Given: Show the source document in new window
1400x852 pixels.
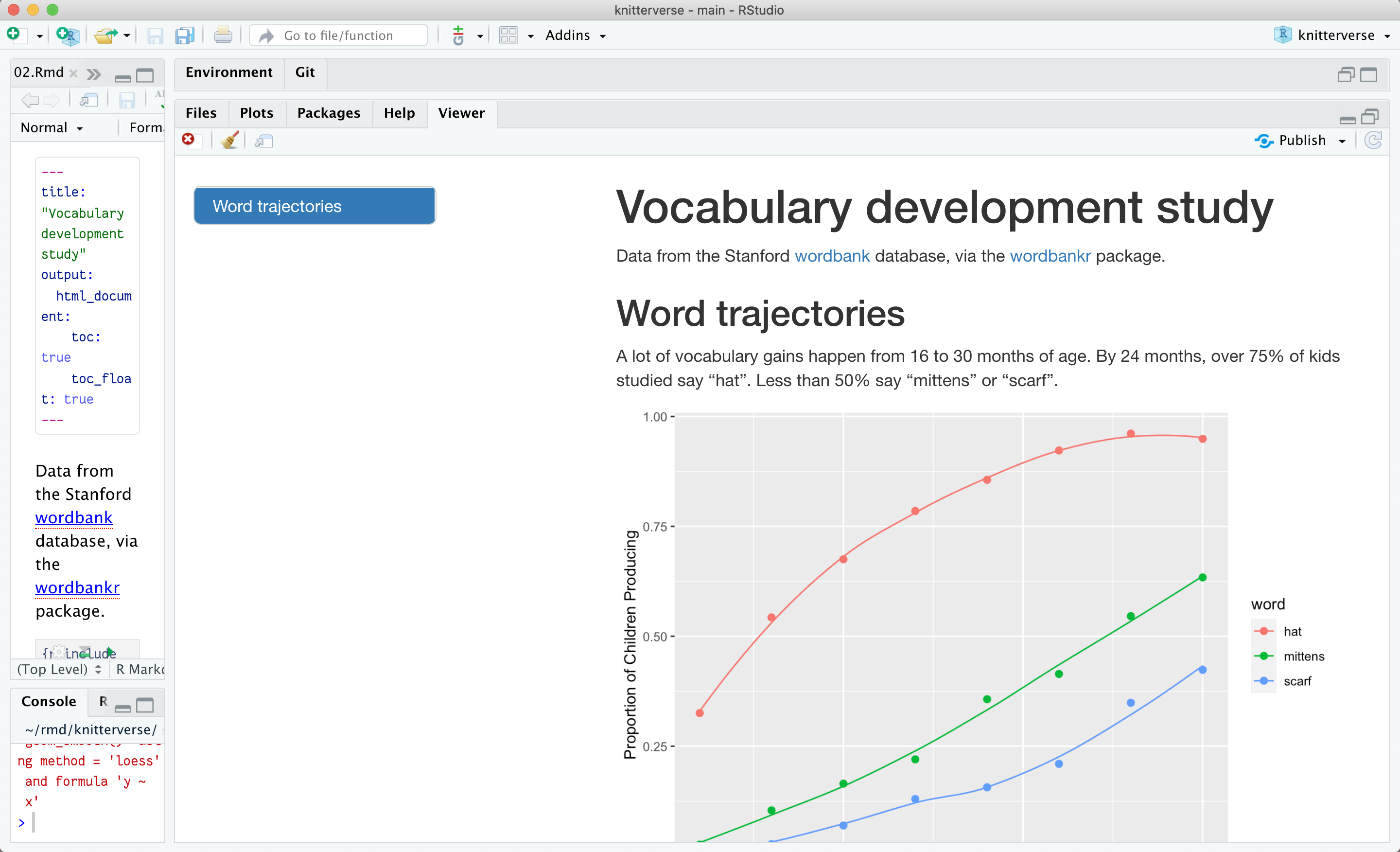Looking at the screenshot, I should (88, 101).
